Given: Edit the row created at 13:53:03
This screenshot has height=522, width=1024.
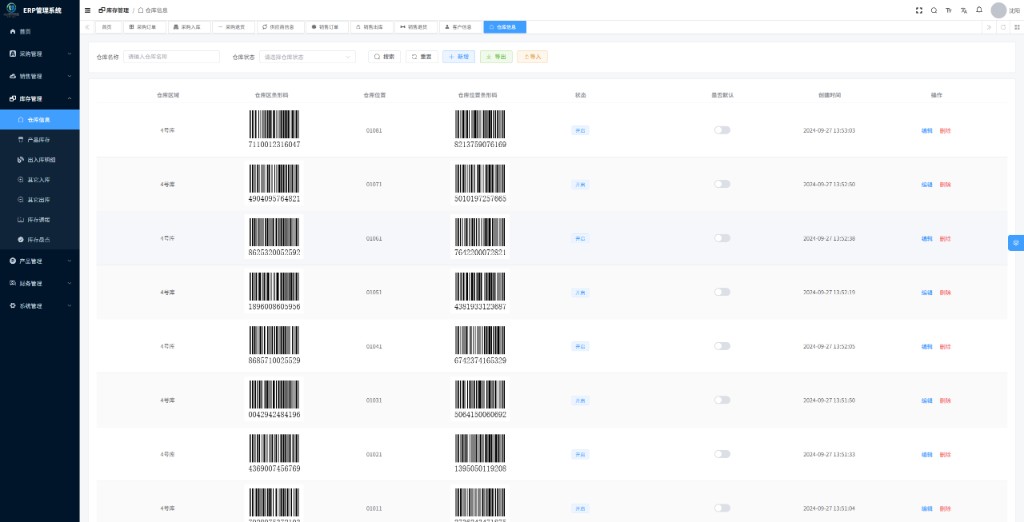Looking at the screenshot, I should point(927,131).
